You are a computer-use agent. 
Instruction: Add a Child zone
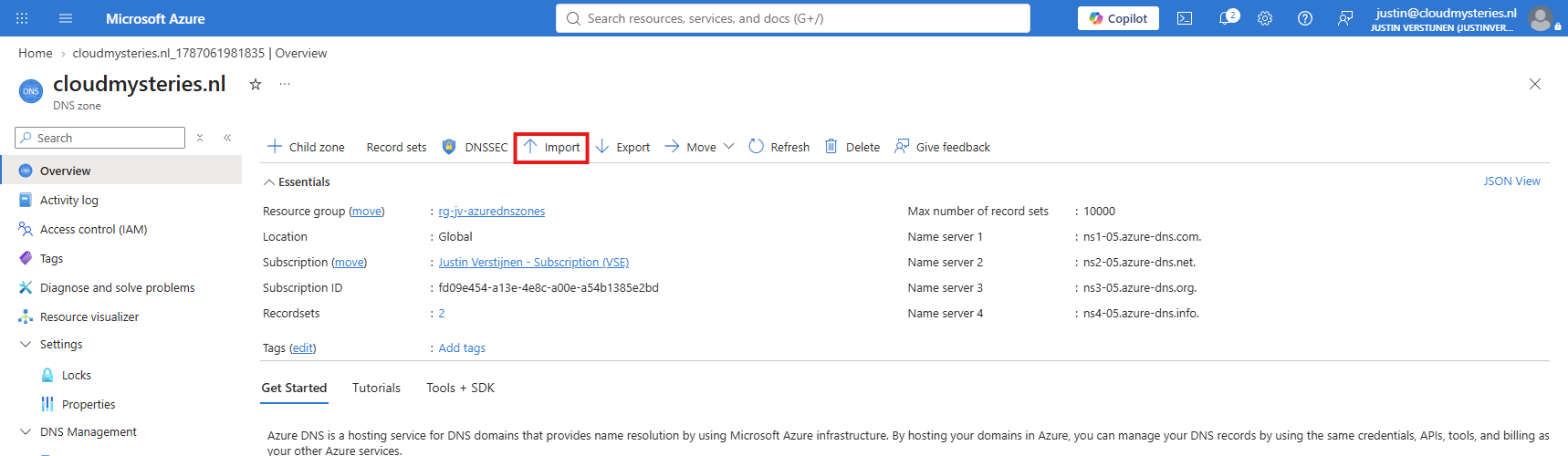(306, 147)
